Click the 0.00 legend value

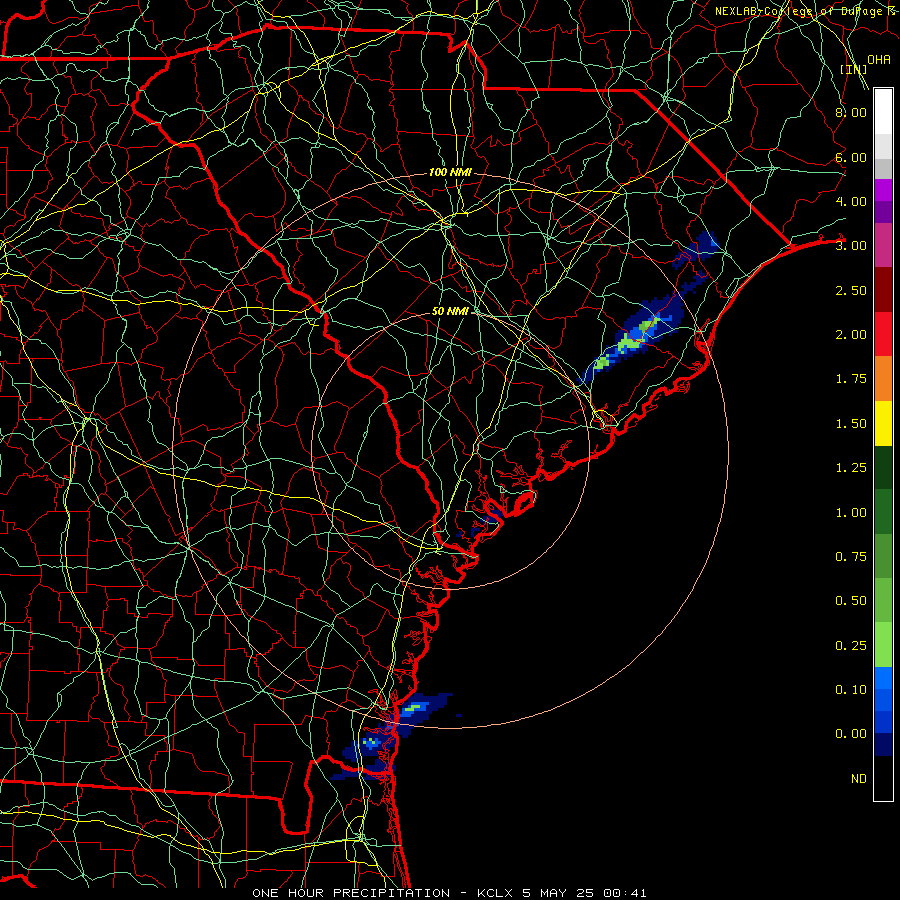(x=851, y=734)
